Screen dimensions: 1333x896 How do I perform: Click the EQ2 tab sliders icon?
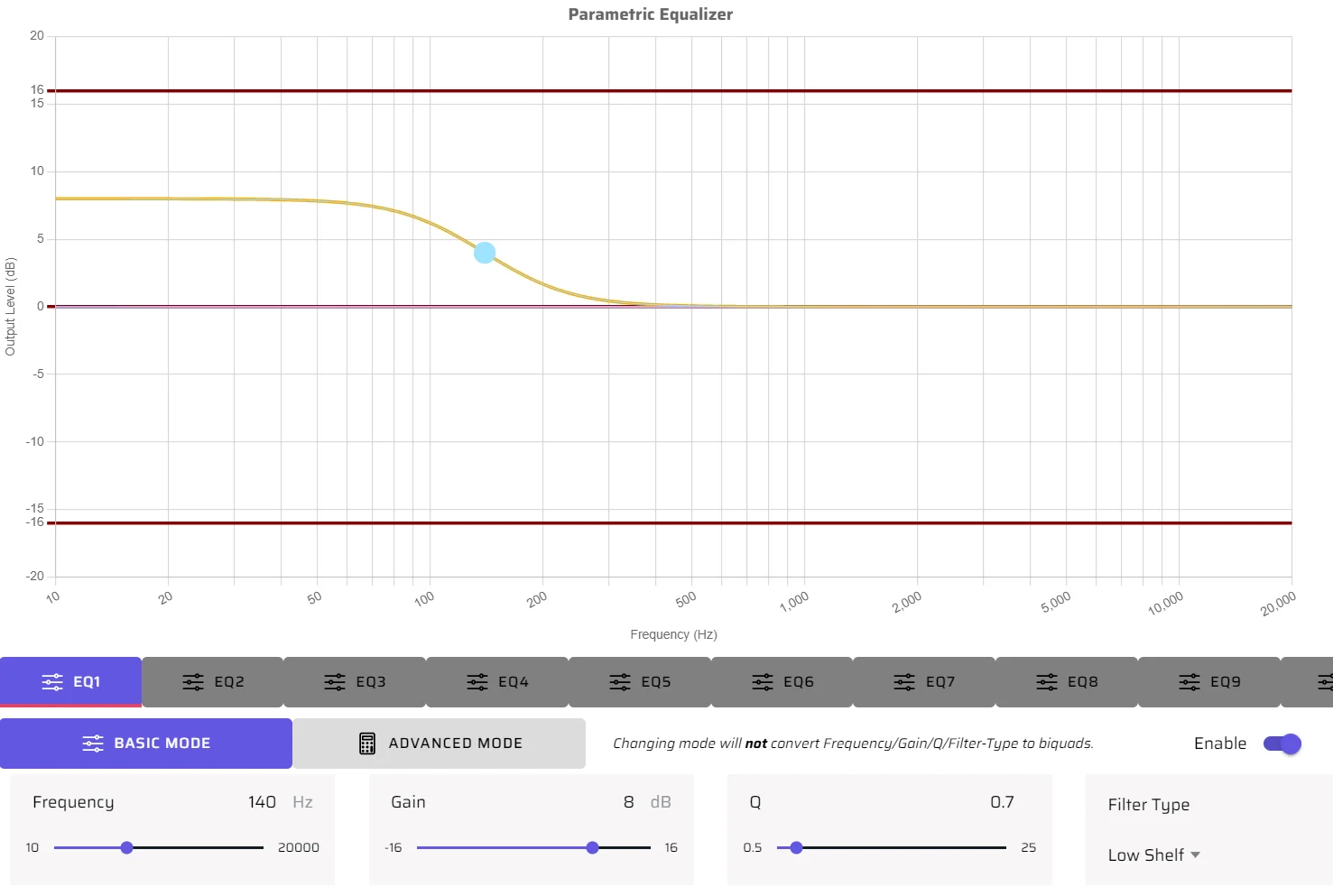[193, 682]
